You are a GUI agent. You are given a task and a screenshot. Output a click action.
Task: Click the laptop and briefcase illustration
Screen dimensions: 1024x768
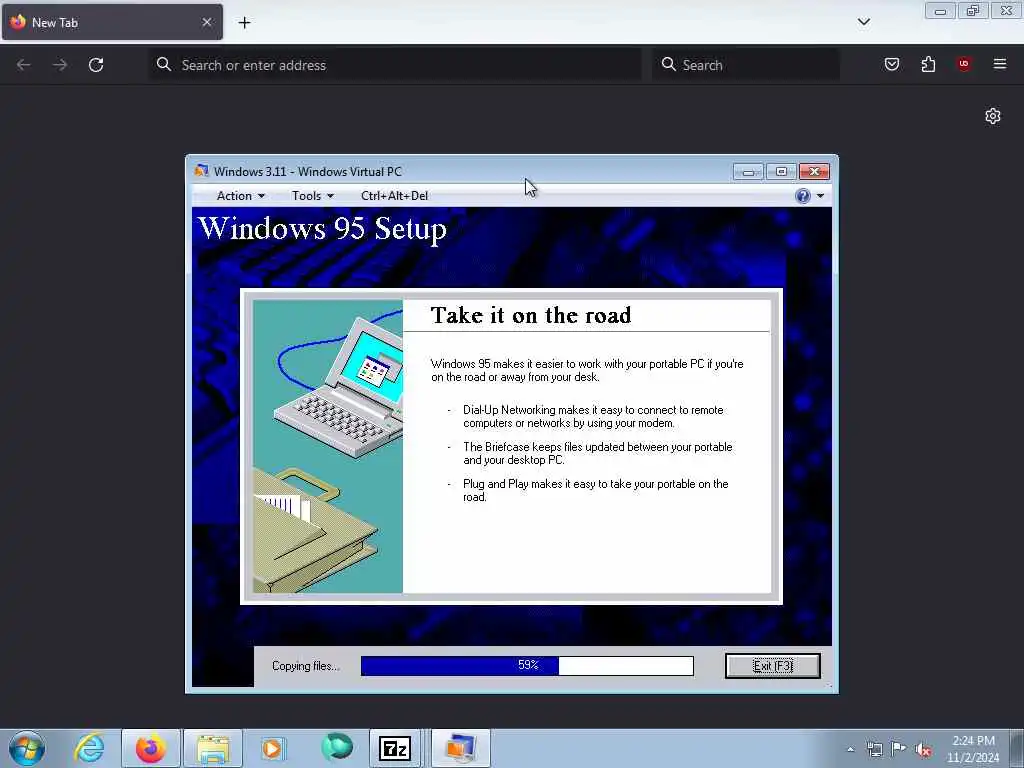coord(328,447)
